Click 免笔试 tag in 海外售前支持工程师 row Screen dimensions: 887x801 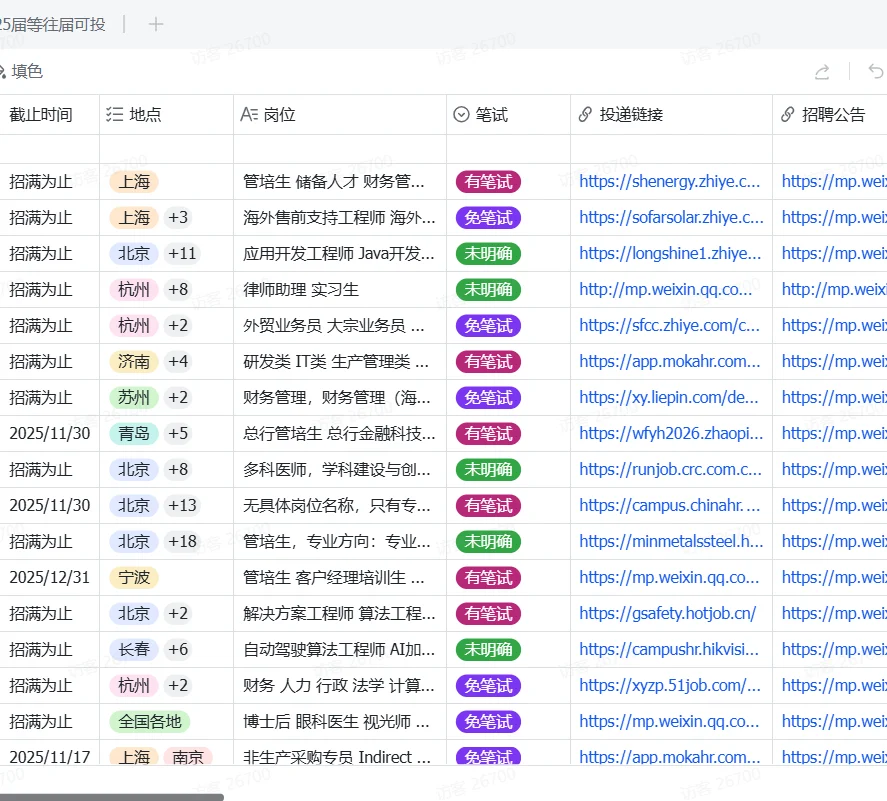(488, 218)
